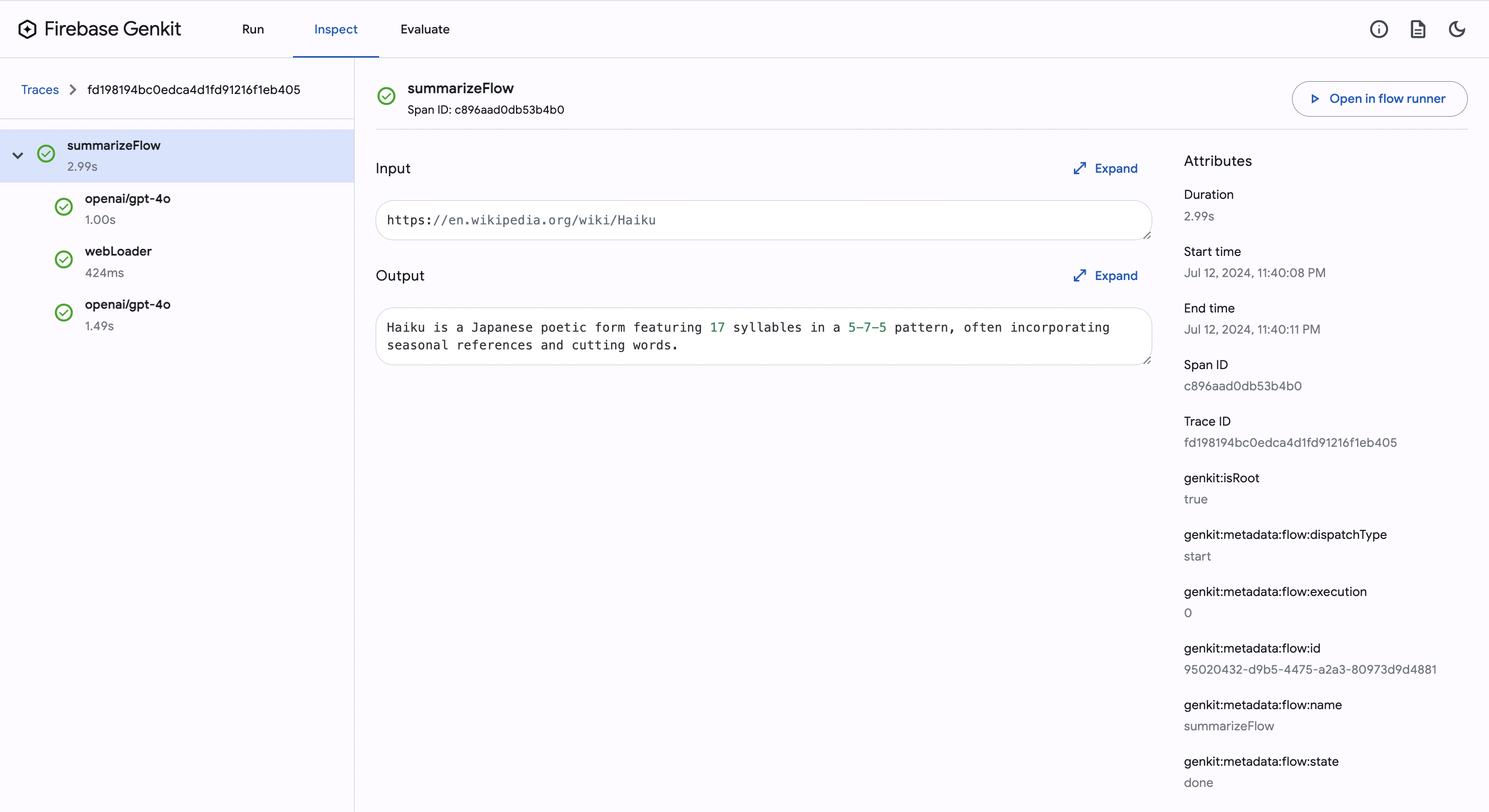Viewport: 1489px width, 812px height.
Task: Expand the Output section
Action: (x=1105, y=276)
